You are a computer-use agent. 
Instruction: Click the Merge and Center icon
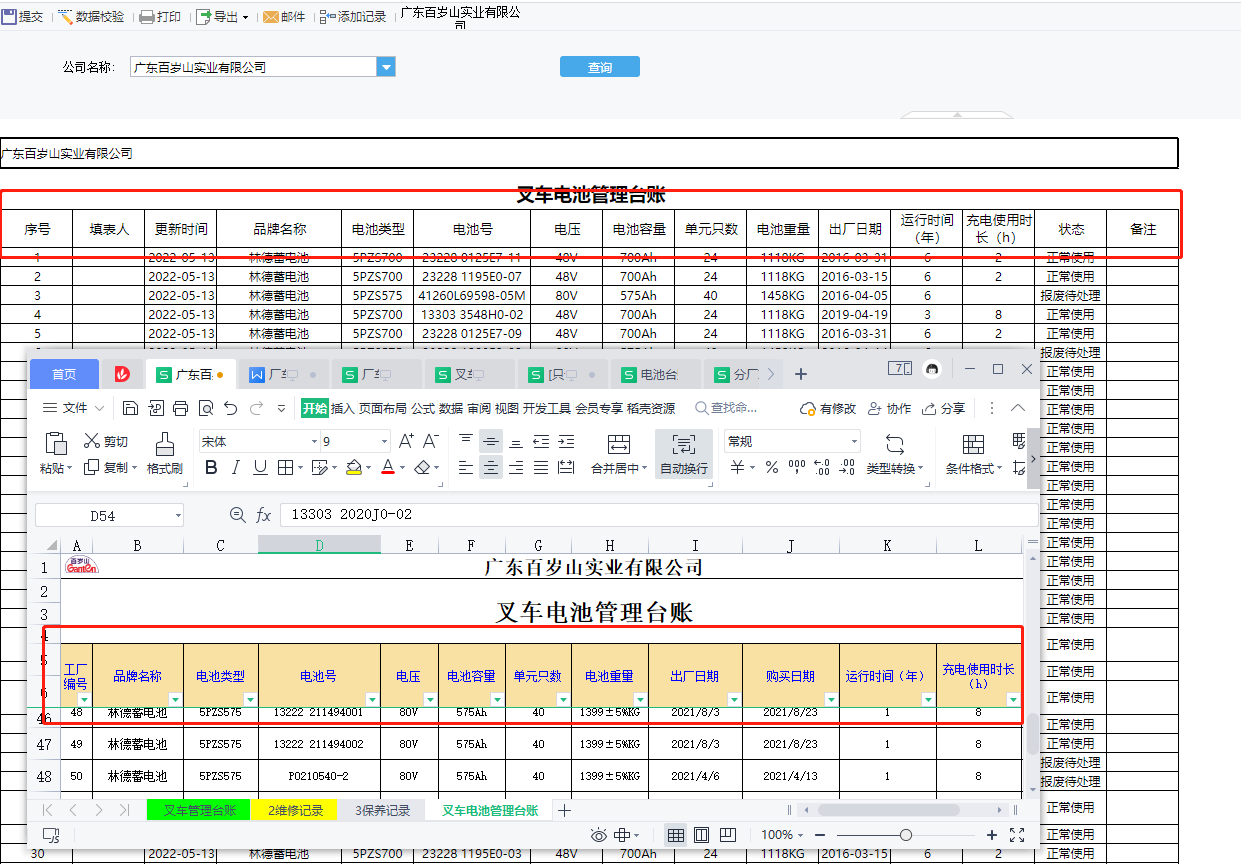[619, 444]
